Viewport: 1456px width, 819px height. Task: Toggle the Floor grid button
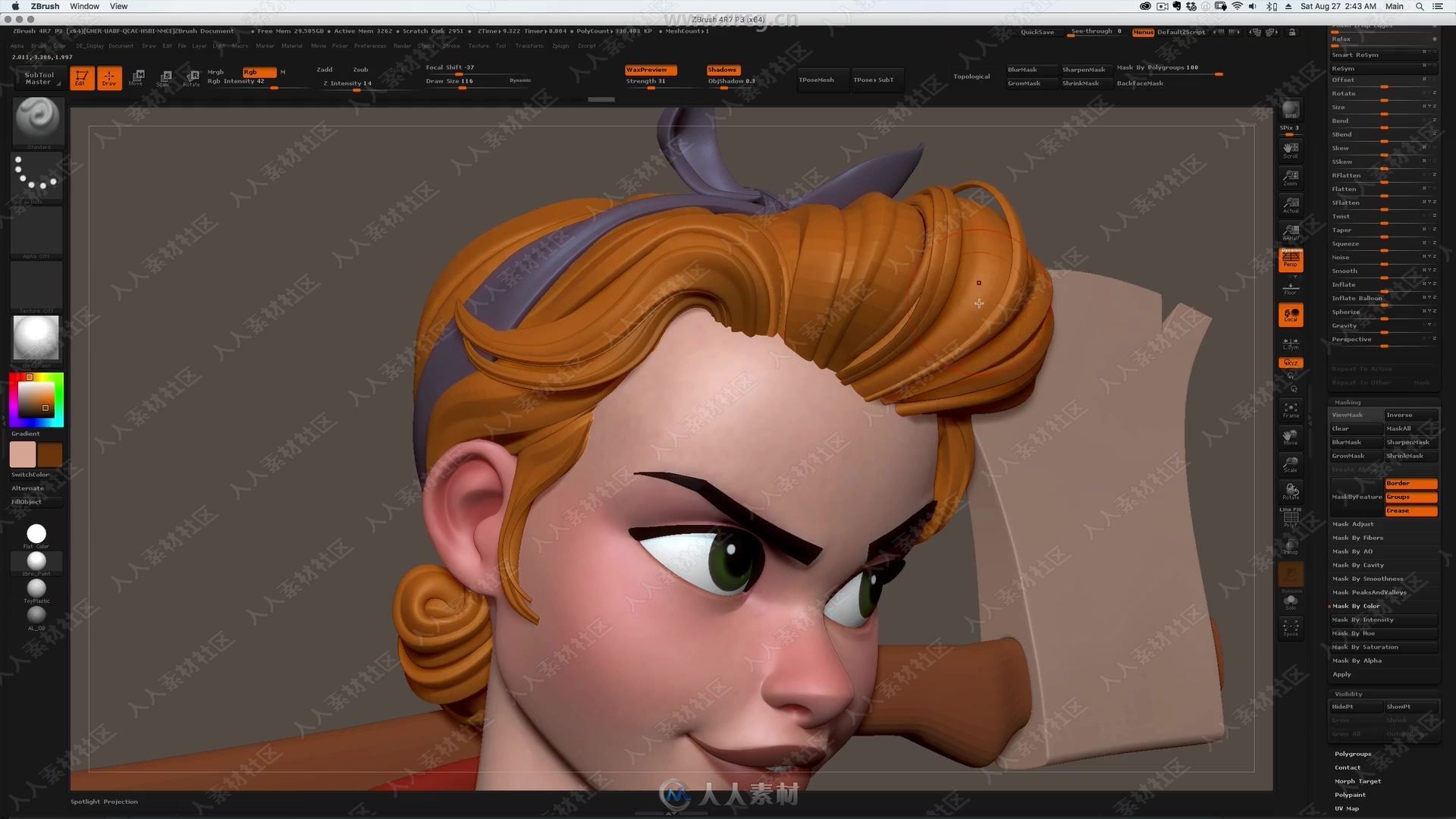pos(1291,287)
